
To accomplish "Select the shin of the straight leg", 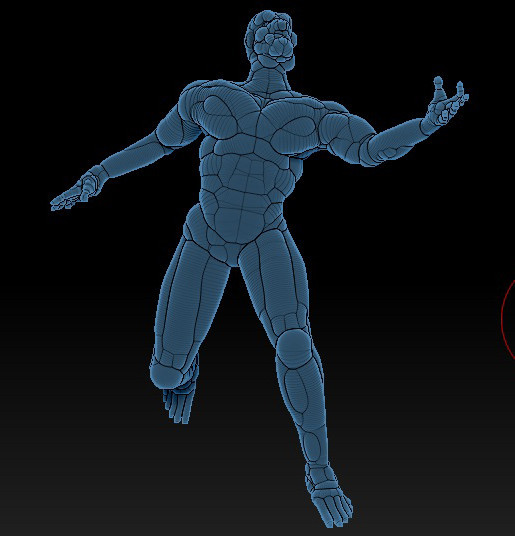I will (x=302, y=410).
